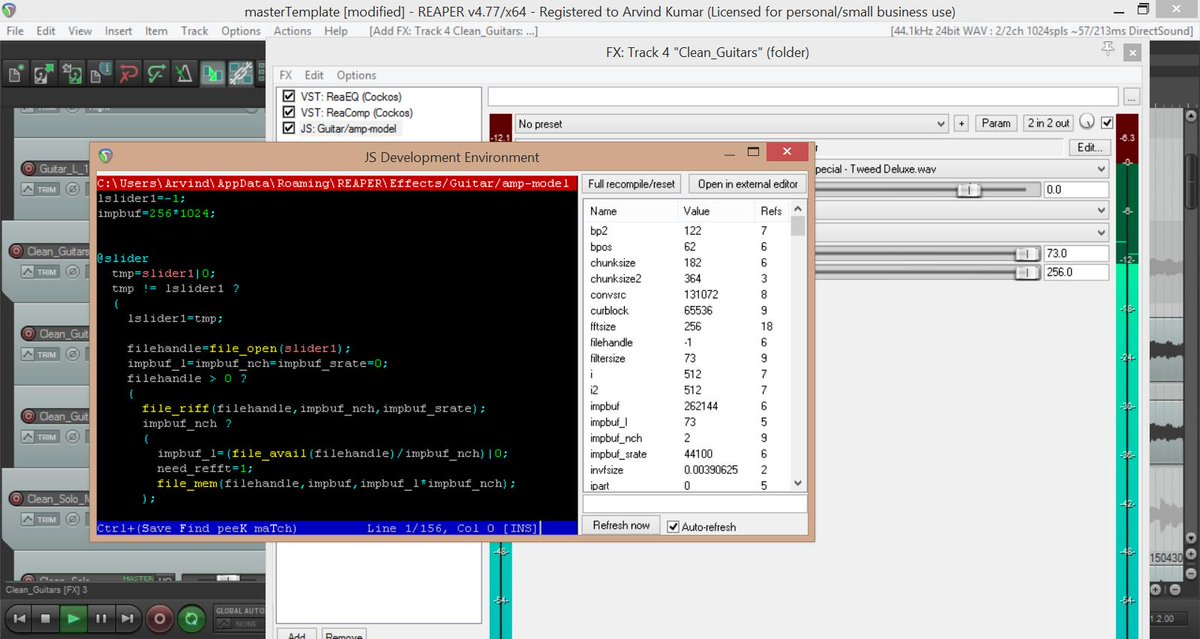Arm the Guitar_L track record button

28,169
